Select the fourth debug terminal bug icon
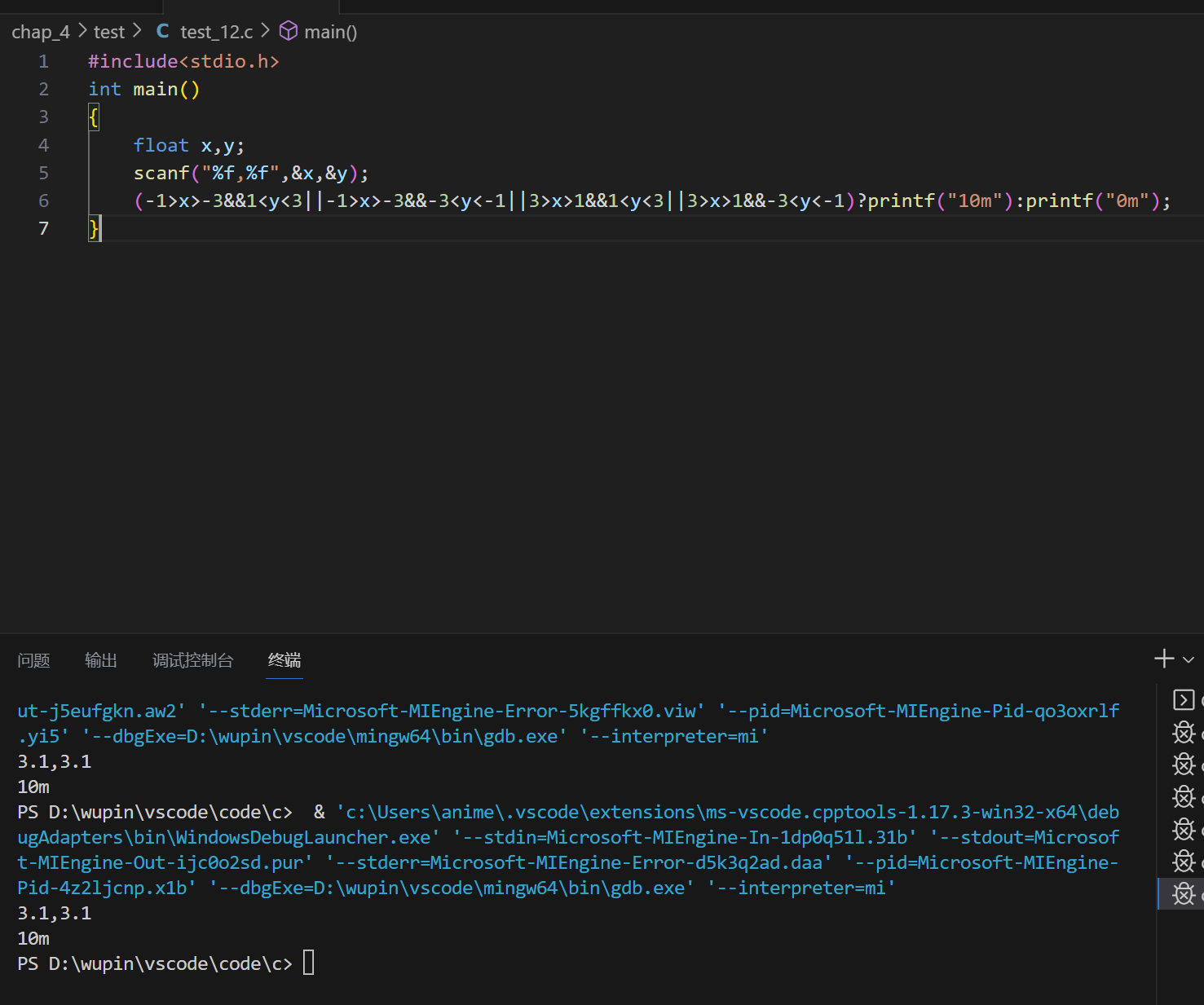Image resolution: width=1204 pixels, height=1005 pixels. click(x=1184, y=830)
